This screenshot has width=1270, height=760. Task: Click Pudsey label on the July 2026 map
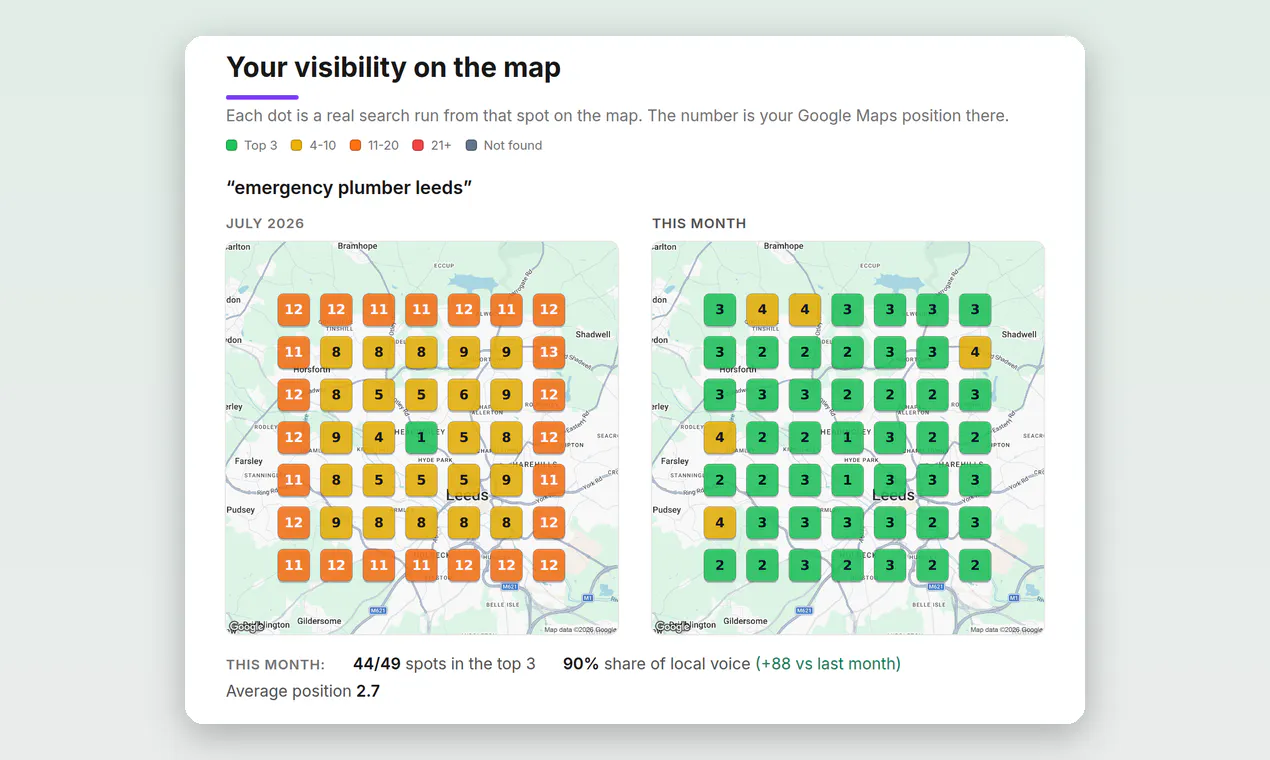click(x=241, y=510)
